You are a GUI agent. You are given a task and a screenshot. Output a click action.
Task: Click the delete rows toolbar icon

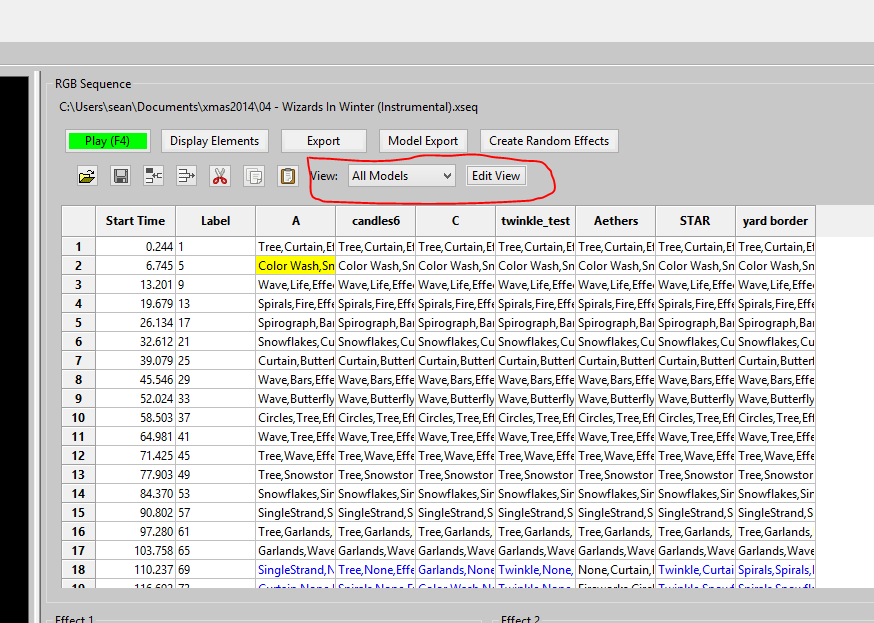(x=186, y=176)
